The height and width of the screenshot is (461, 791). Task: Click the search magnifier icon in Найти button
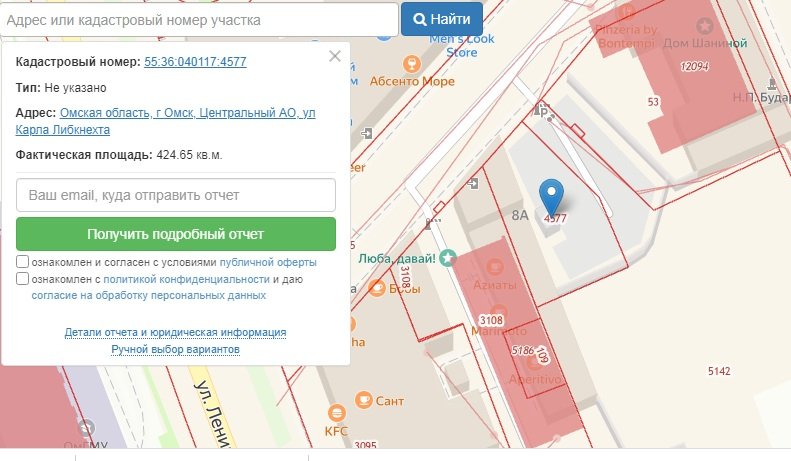419,20
